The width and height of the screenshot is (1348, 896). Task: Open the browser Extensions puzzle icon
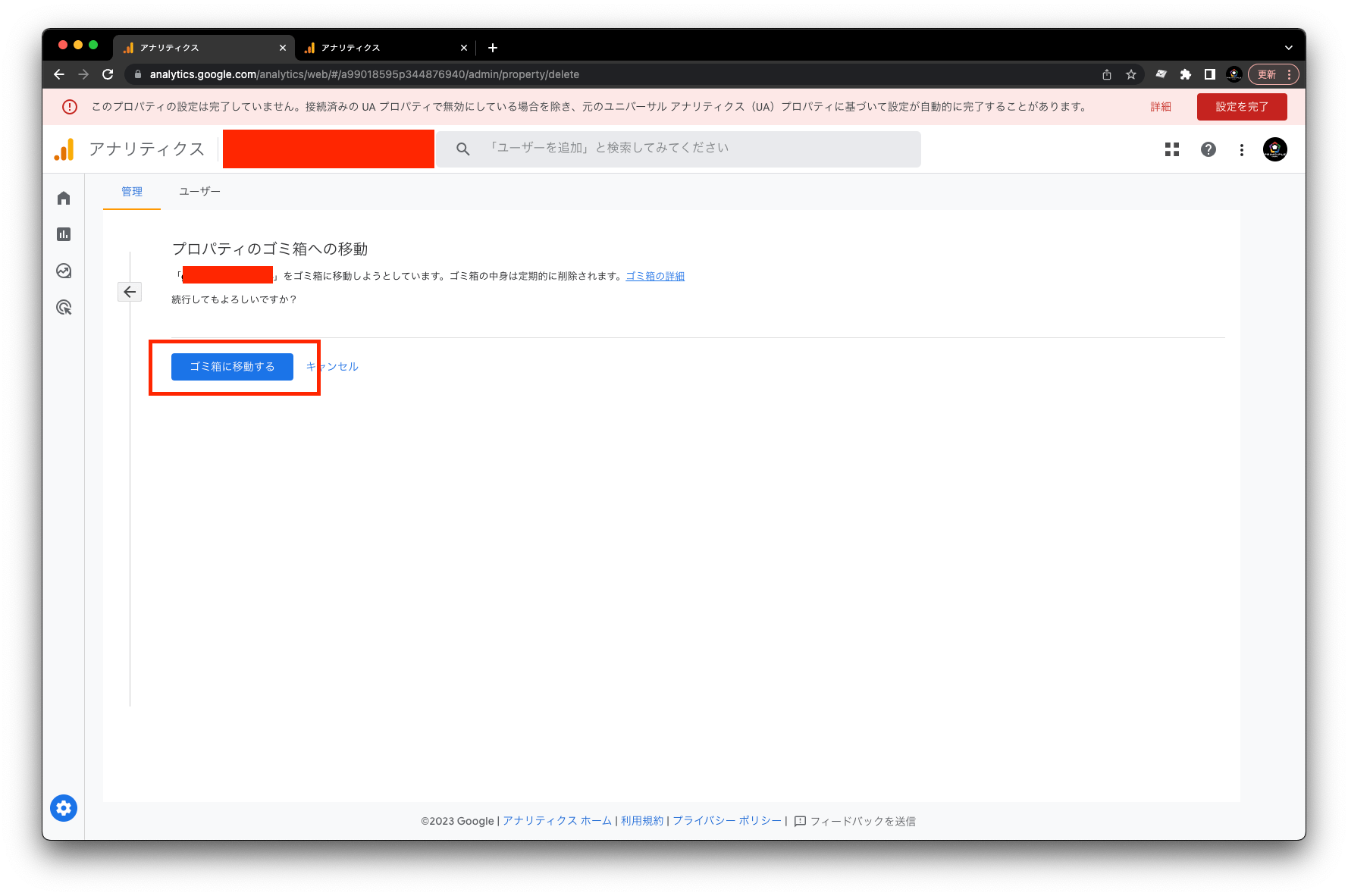click(1186, 74)
